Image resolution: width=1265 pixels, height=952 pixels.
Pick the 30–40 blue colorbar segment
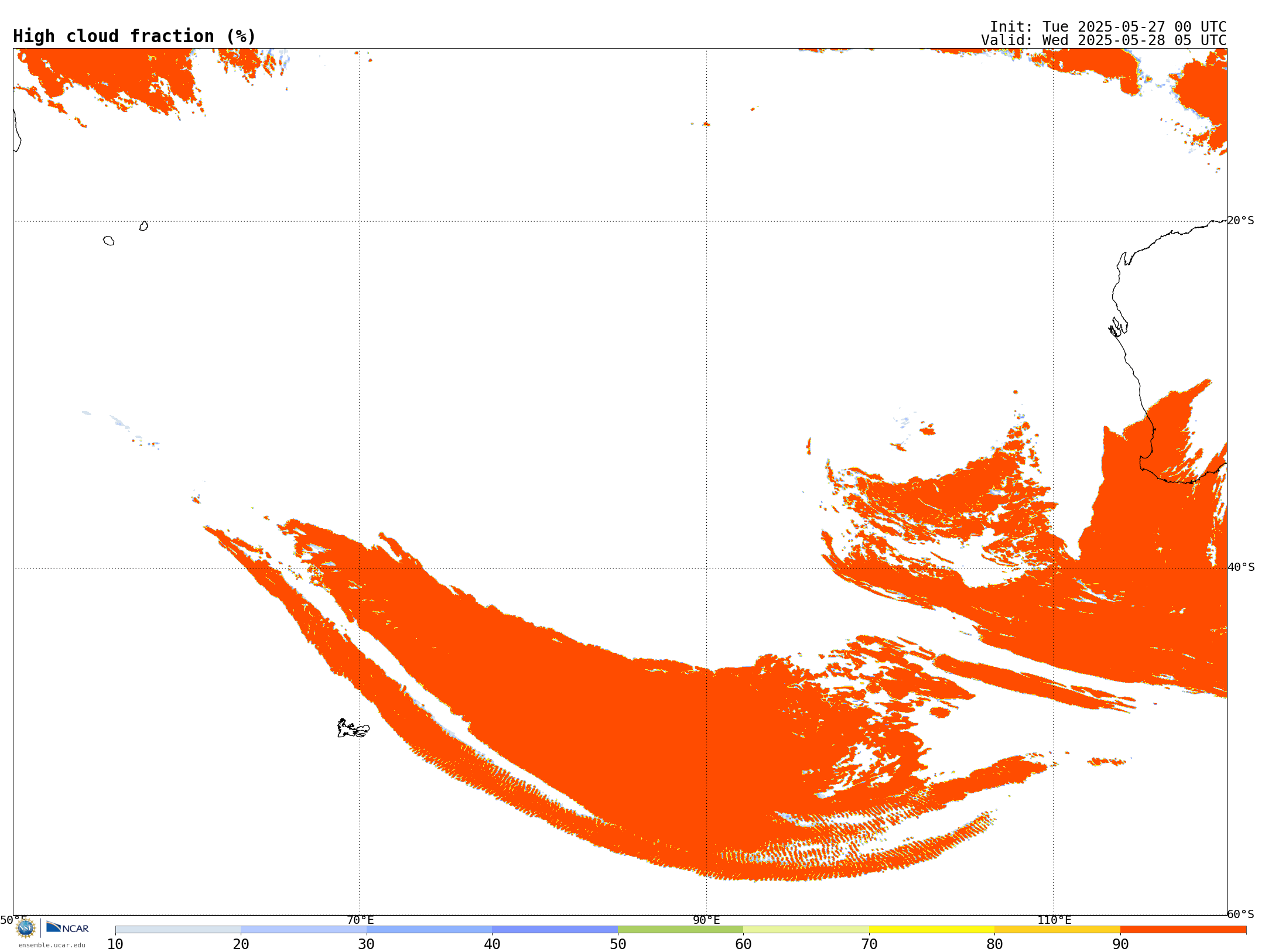click(429, 930)
